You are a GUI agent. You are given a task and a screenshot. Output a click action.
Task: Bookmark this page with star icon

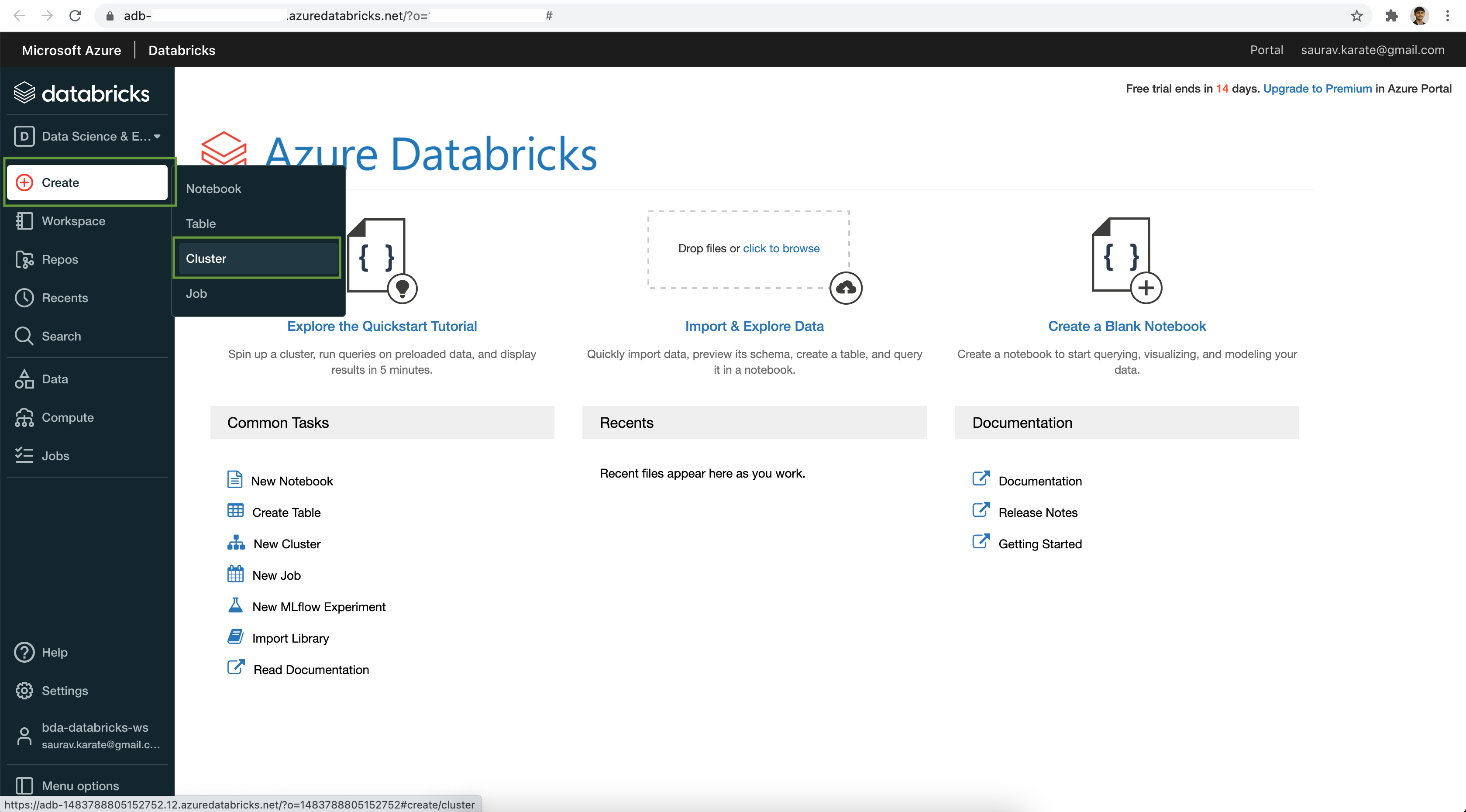(x=1357, y=16)
